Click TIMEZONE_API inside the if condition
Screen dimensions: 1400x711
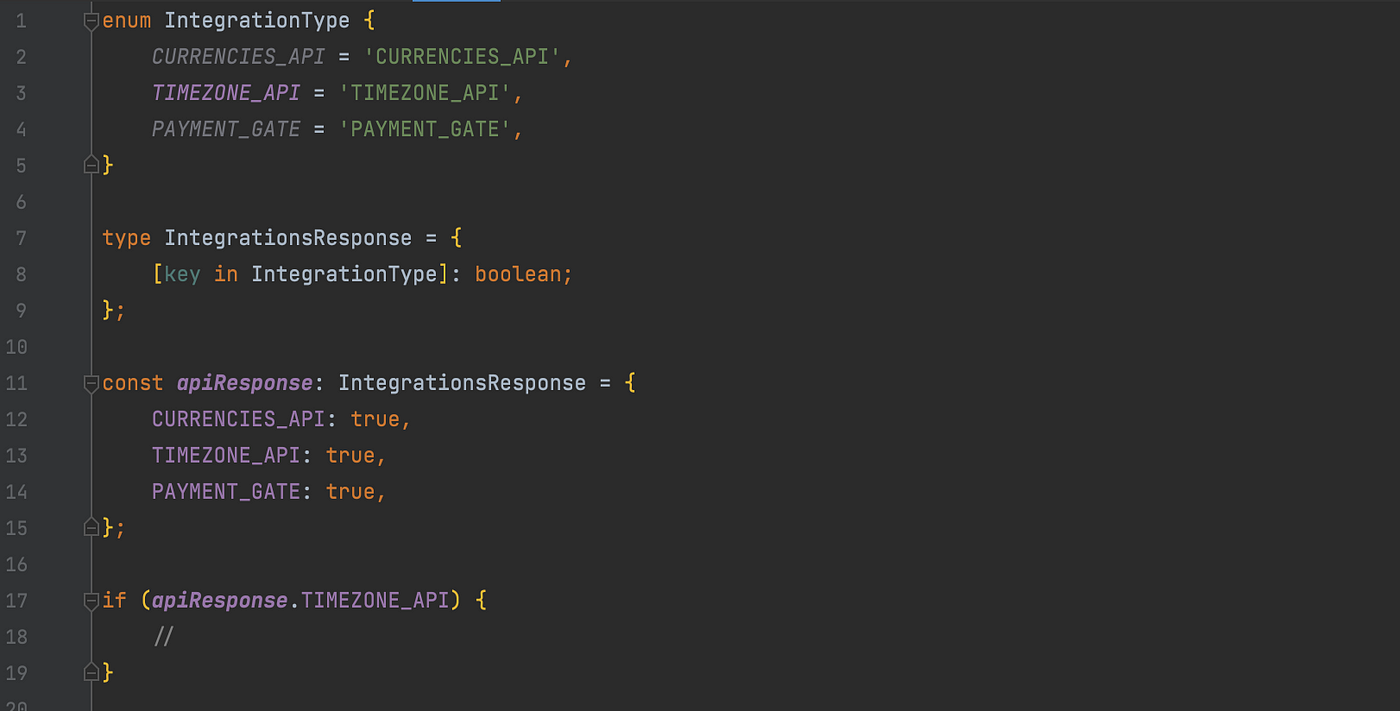click(x=375, y=600)
